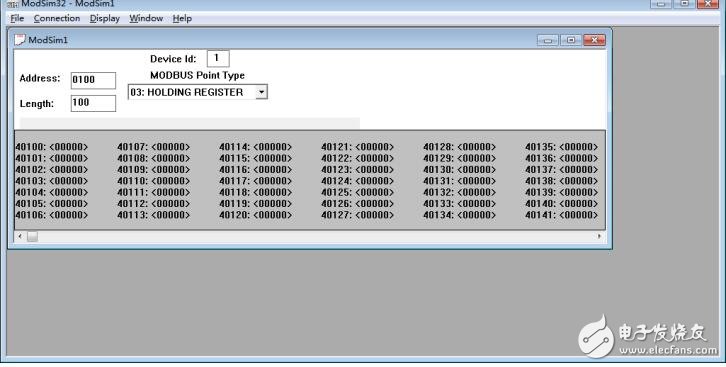The width and height of the screenshot is (726, 367).
Task: Open the Connection menu
Action: point(57,19)
